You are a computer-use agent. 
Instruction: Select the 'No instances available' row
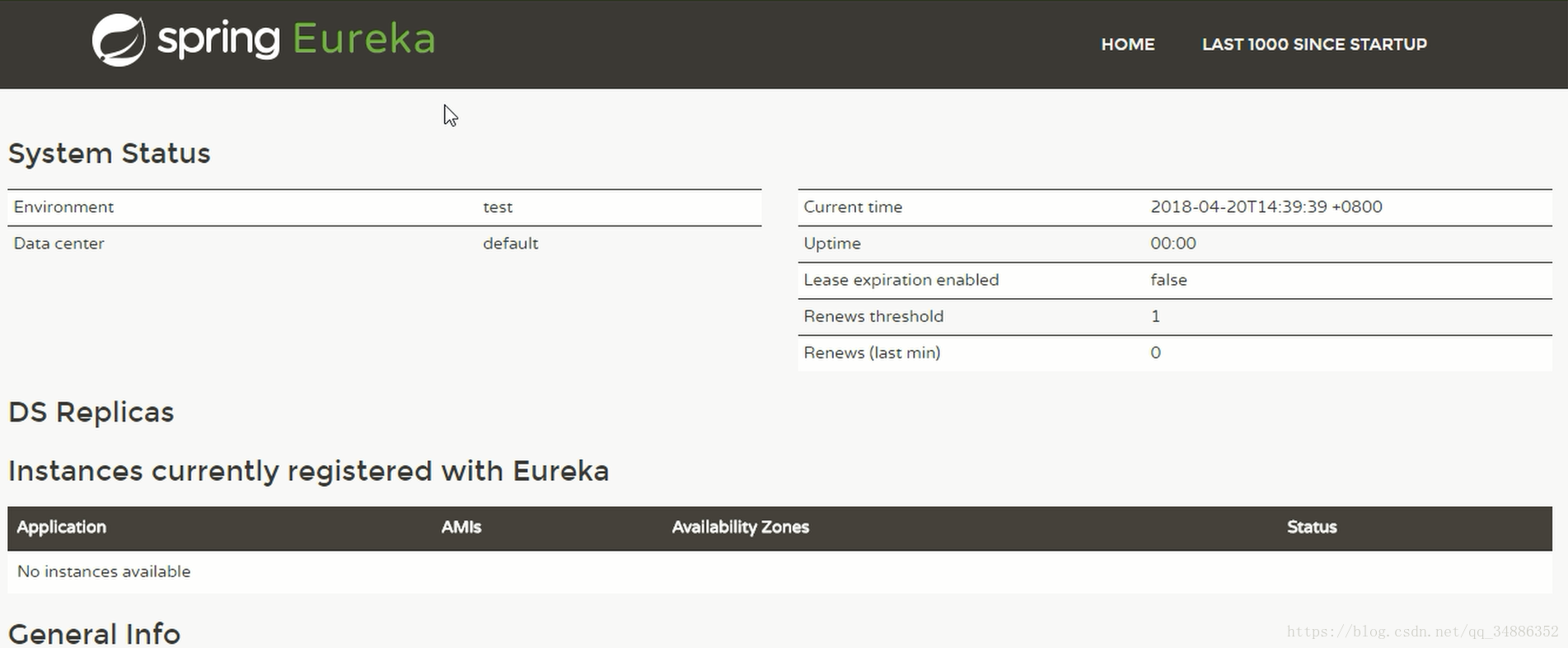coord(779,571)
